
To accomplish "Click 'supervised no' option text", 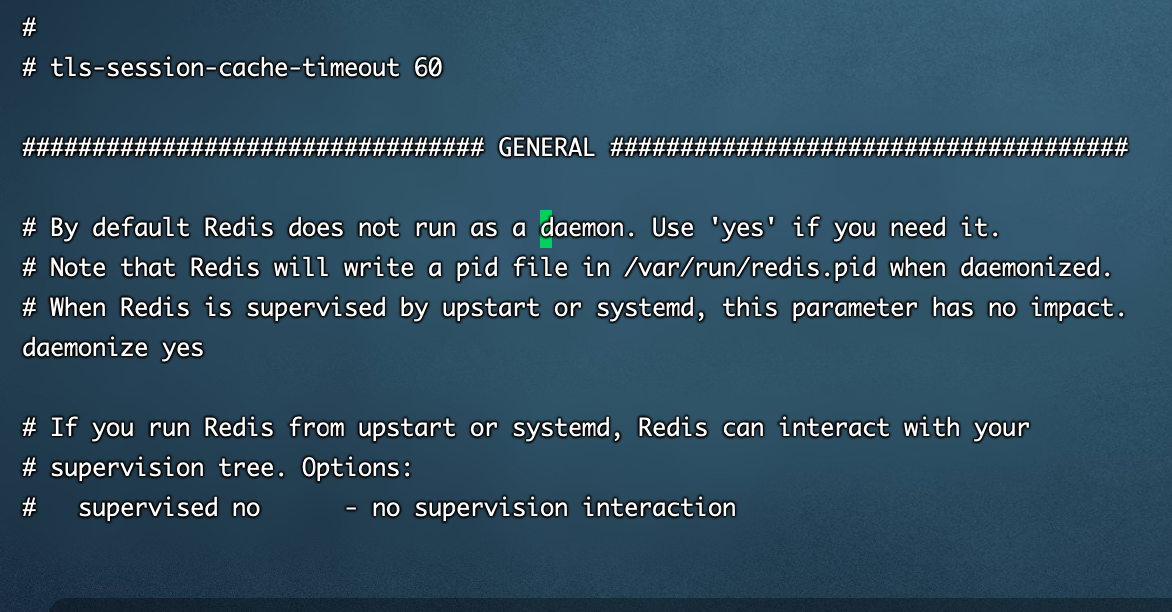I will coord(169,509).
